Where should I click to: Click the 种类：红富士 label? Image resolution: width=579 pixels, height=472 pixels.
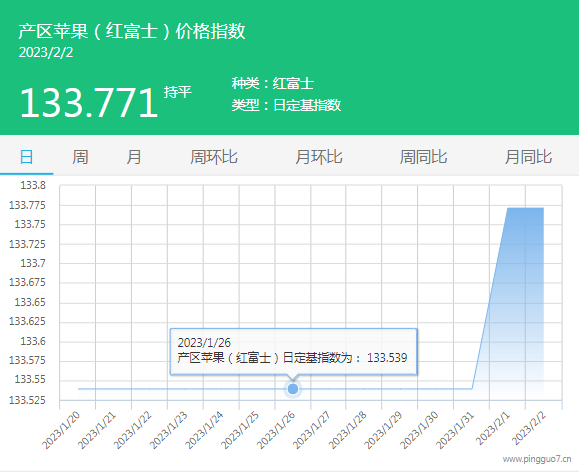coord(273,83)
